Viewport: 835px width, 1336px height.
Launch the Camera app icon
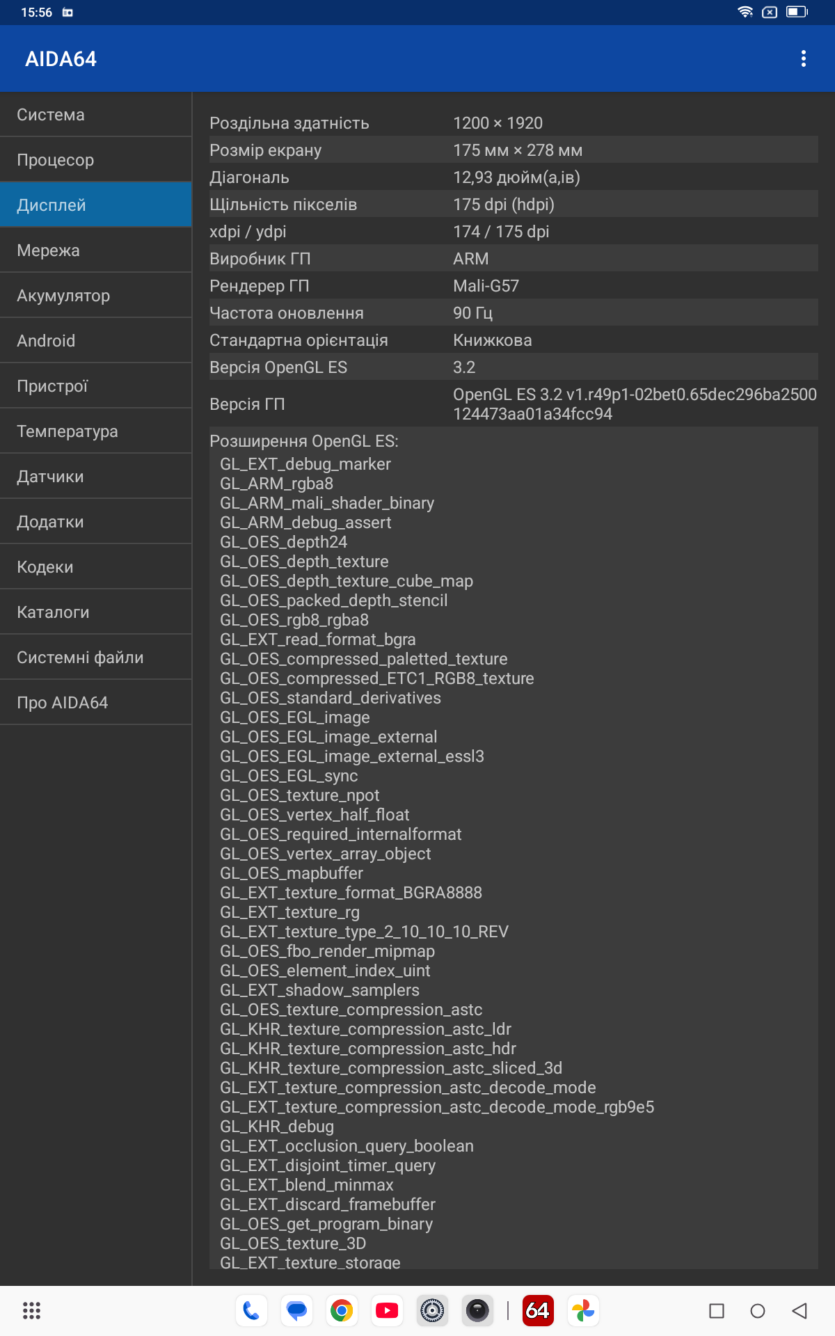(x=478, y=1310)
